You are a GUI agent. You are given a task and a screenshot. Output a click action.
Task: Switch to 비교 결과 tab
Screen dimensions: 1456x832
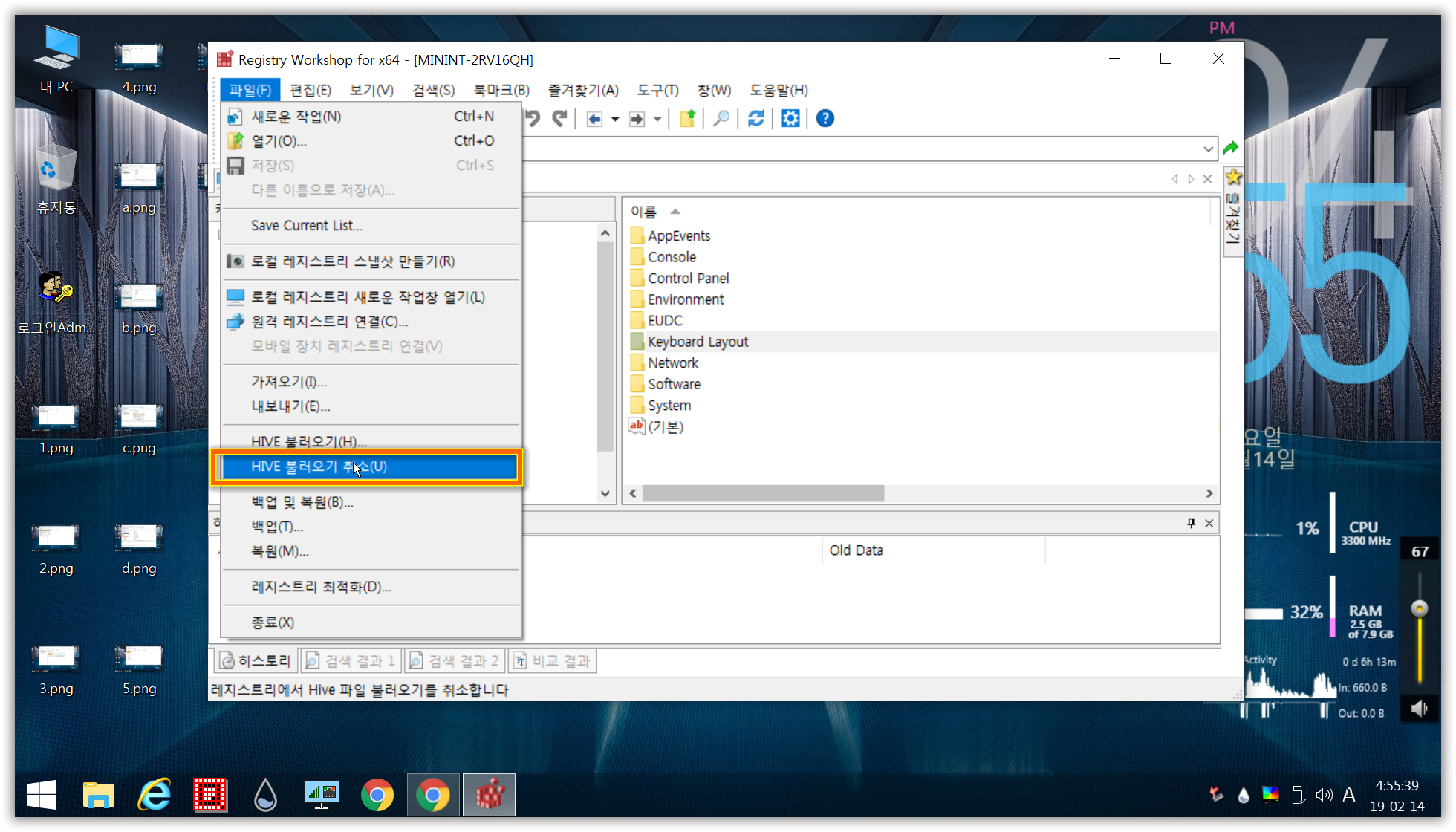pos(552,660)
